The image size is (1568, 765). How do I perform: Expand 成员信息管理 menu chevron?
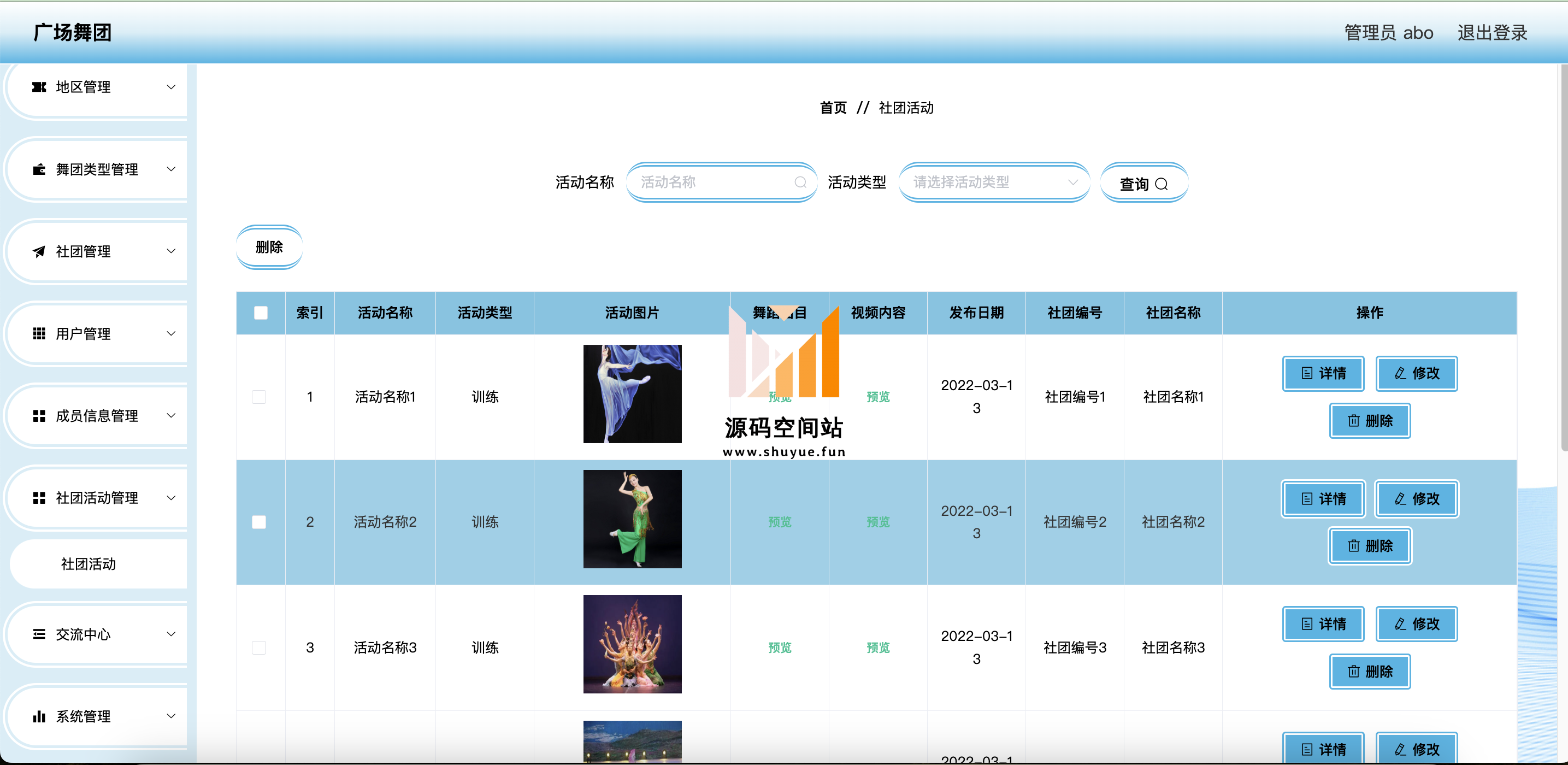[x=171, y=416]
